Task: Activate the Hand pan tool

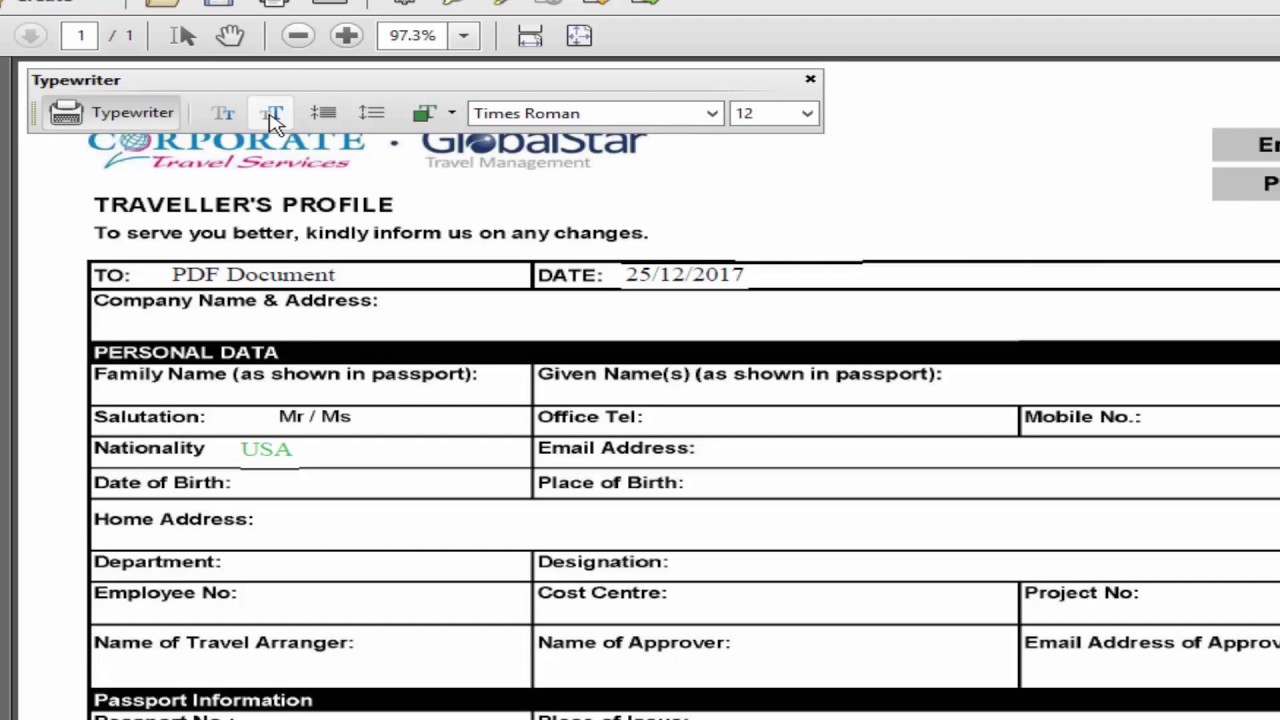Action: pos(230,36)
